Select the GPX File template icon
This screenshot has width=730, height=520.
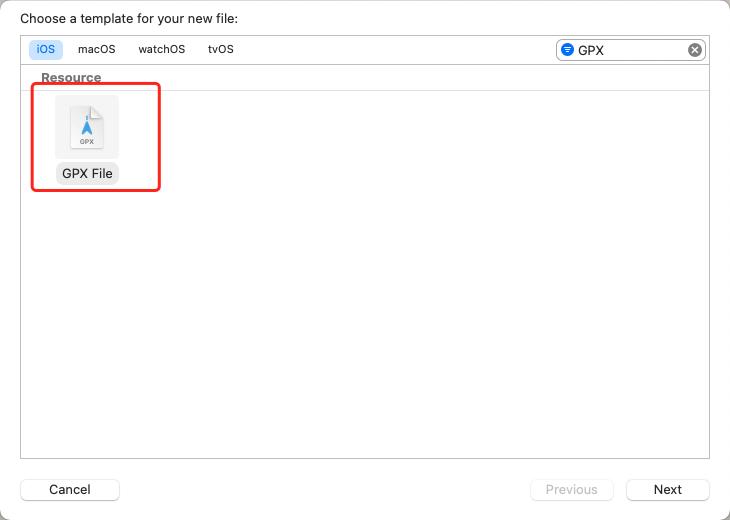pyautogui.click(x=87, y=127)
